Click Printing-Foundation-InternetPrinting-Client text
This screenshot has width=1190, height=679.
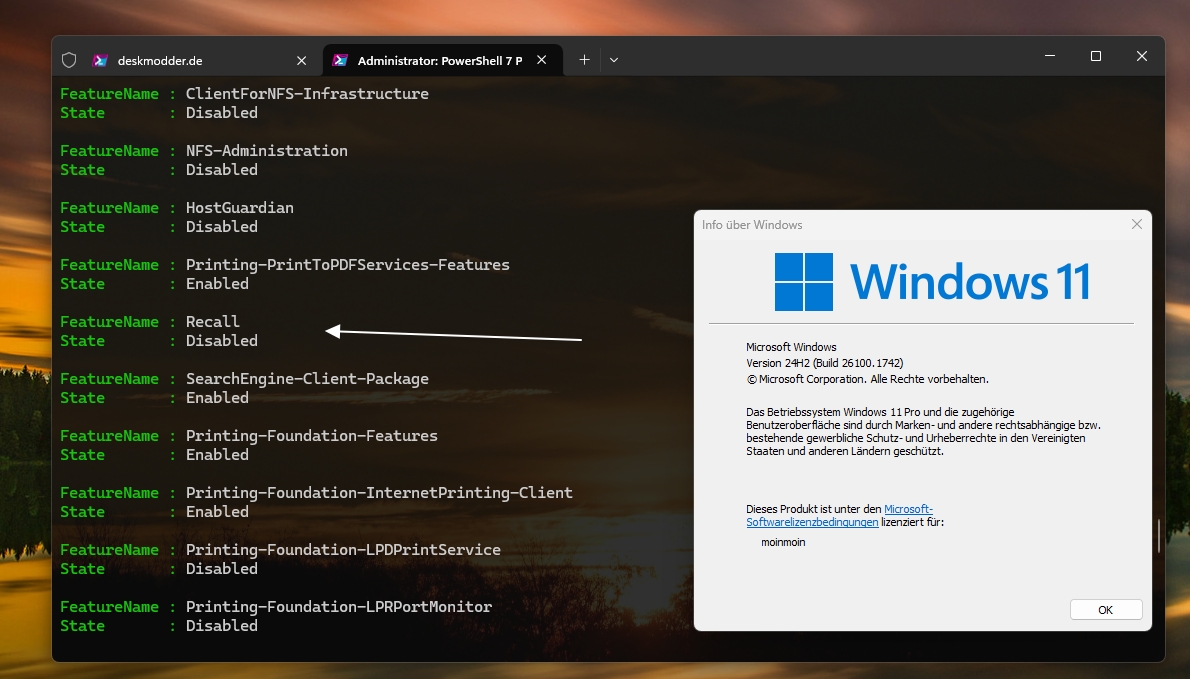point(379,492)
